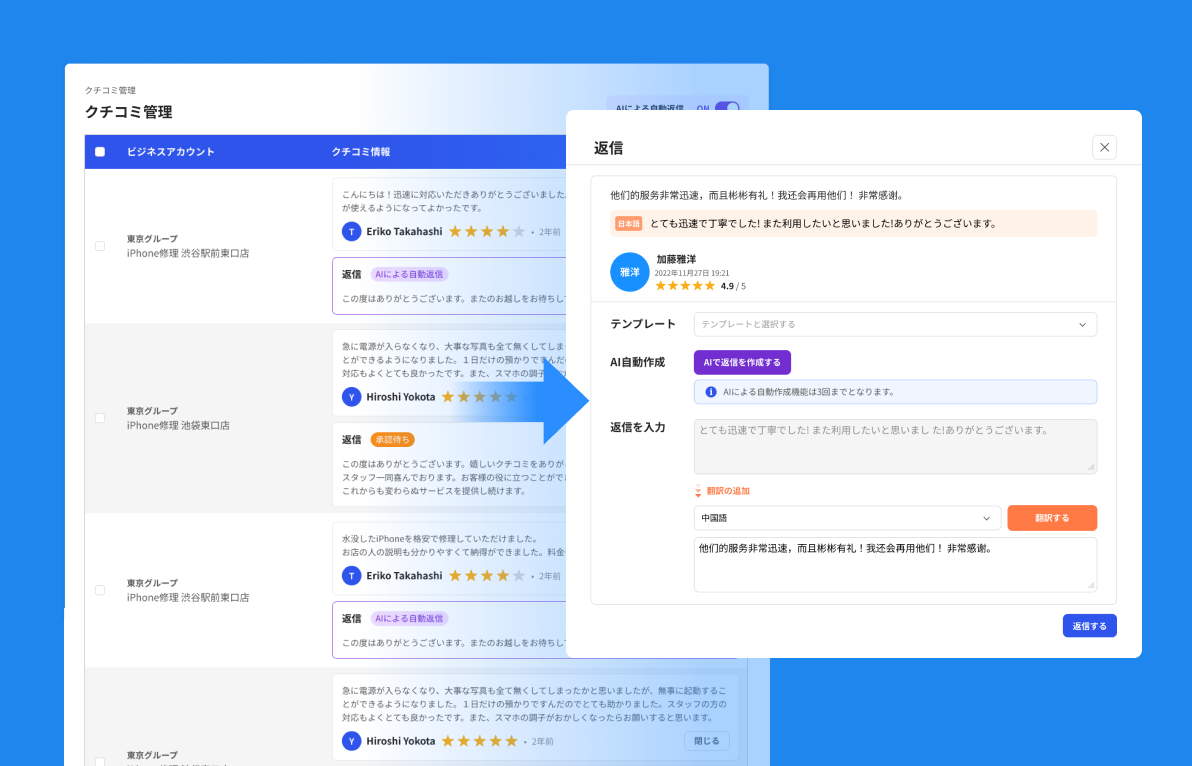The height and width of the screenshot is (766, 1192).
Task: Click resize handle of 返信を入力 textarea
Action: [1091, 467]
